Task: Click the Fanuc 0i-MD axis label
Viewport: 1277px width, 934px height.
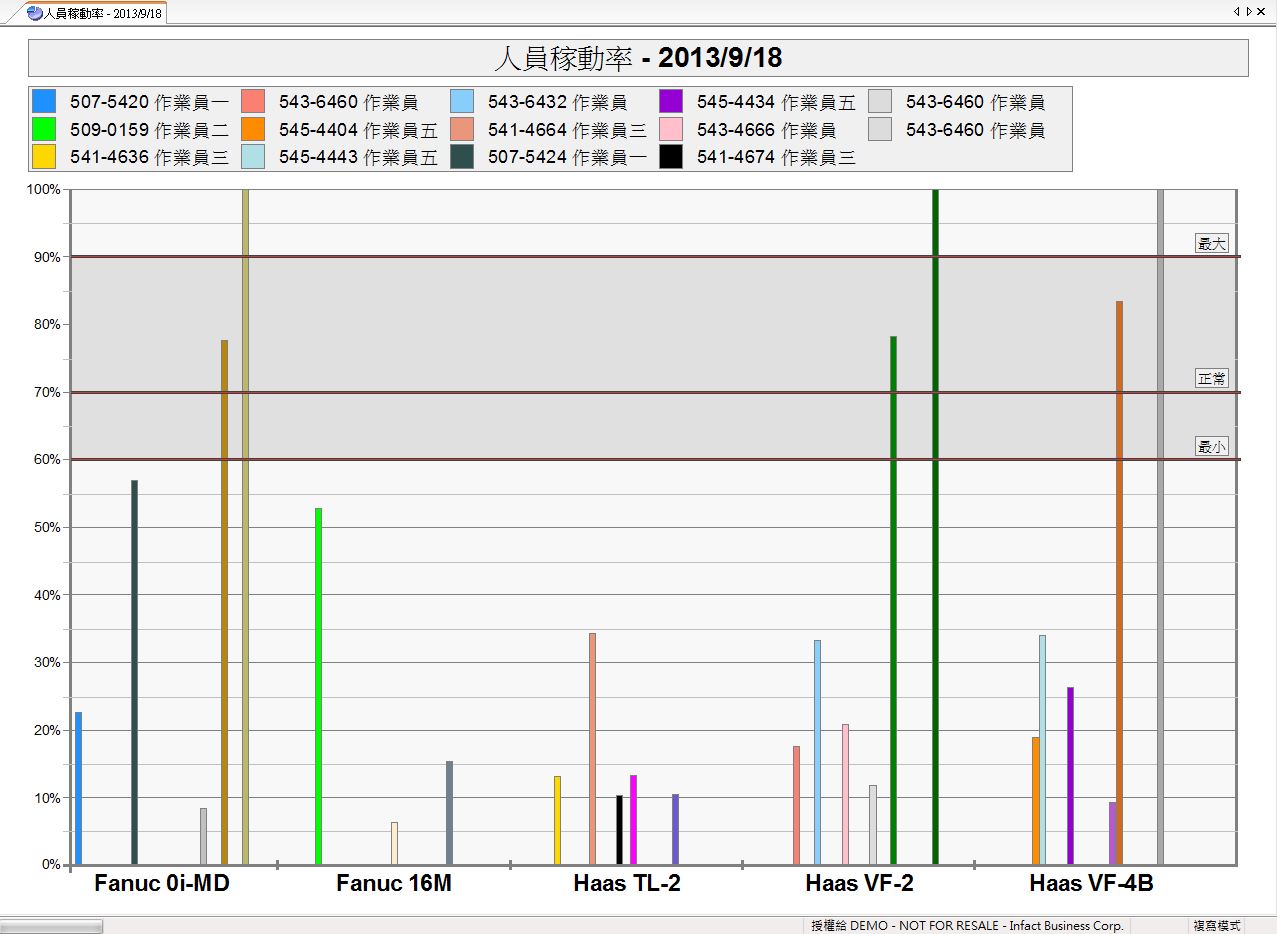Action: point(162,883)
